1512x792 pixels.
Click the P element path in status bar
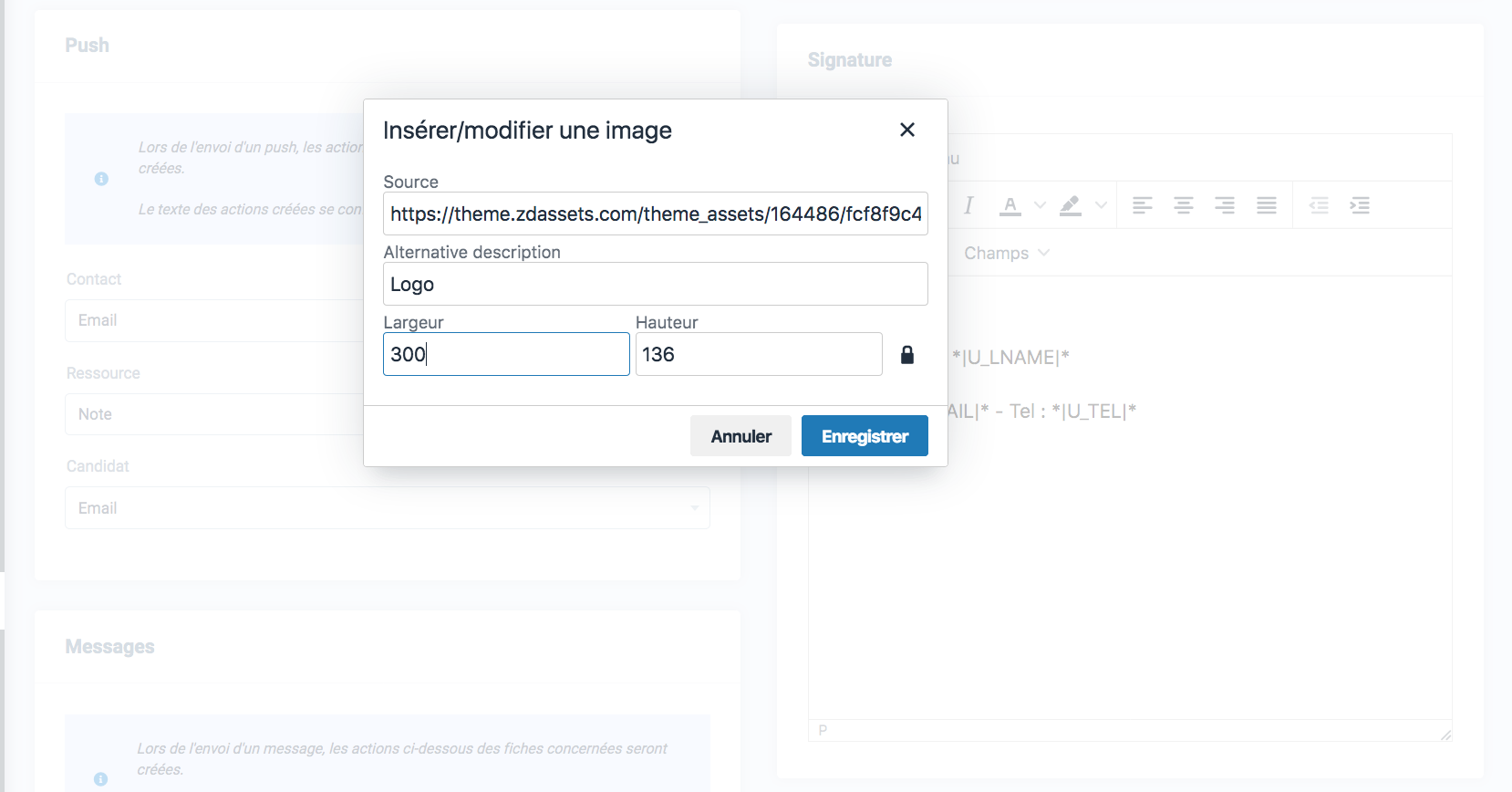coord(823,730)
